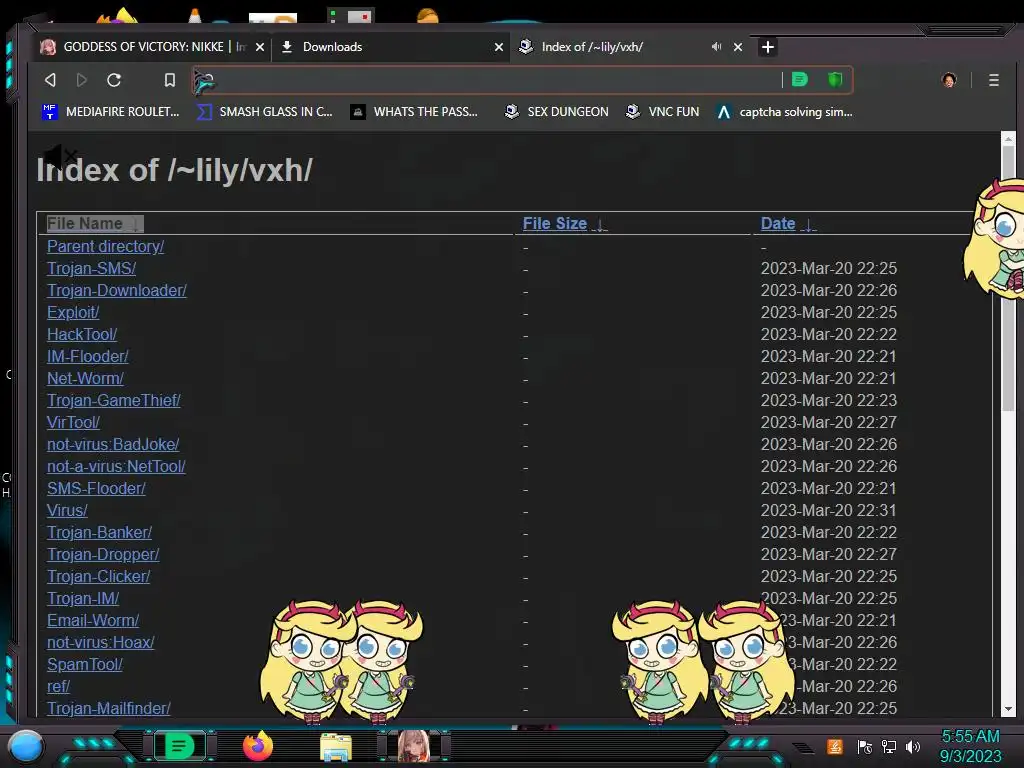The height and width of the screenshot is (768, 1024).
Task: Open the VNC FUN bookmark
Action: point(662,112)
